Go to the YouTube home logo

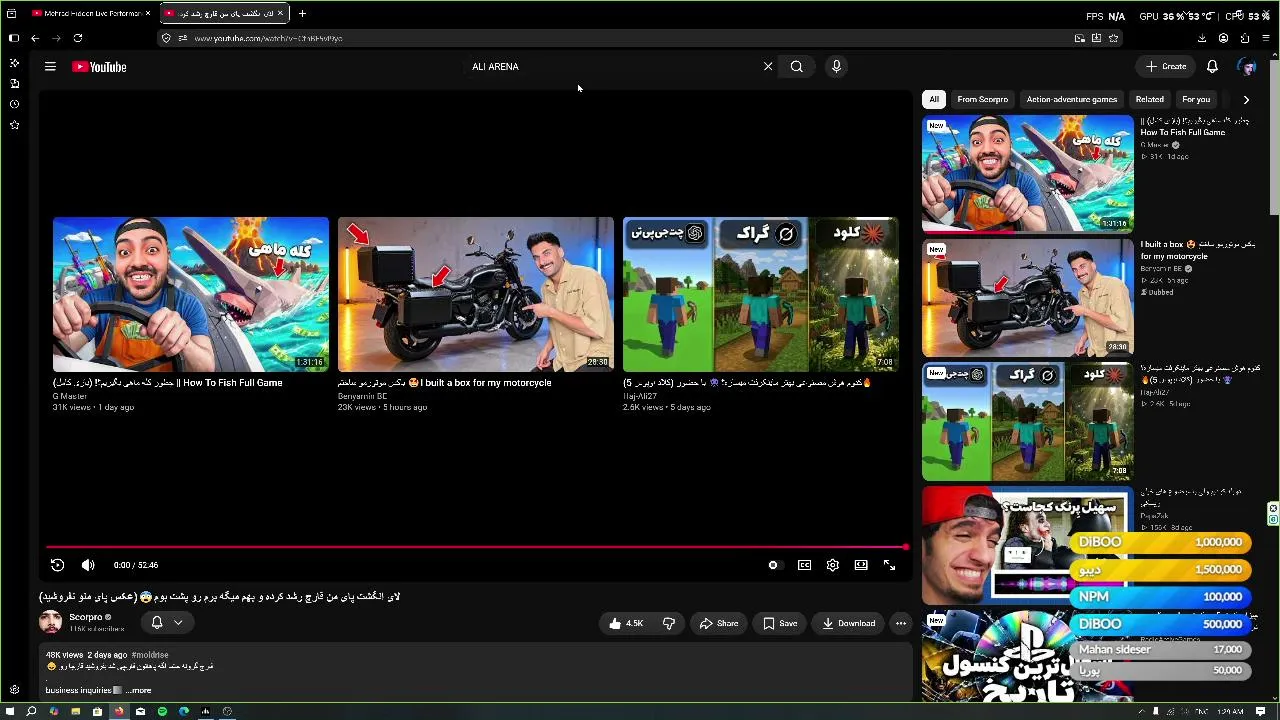99,67
